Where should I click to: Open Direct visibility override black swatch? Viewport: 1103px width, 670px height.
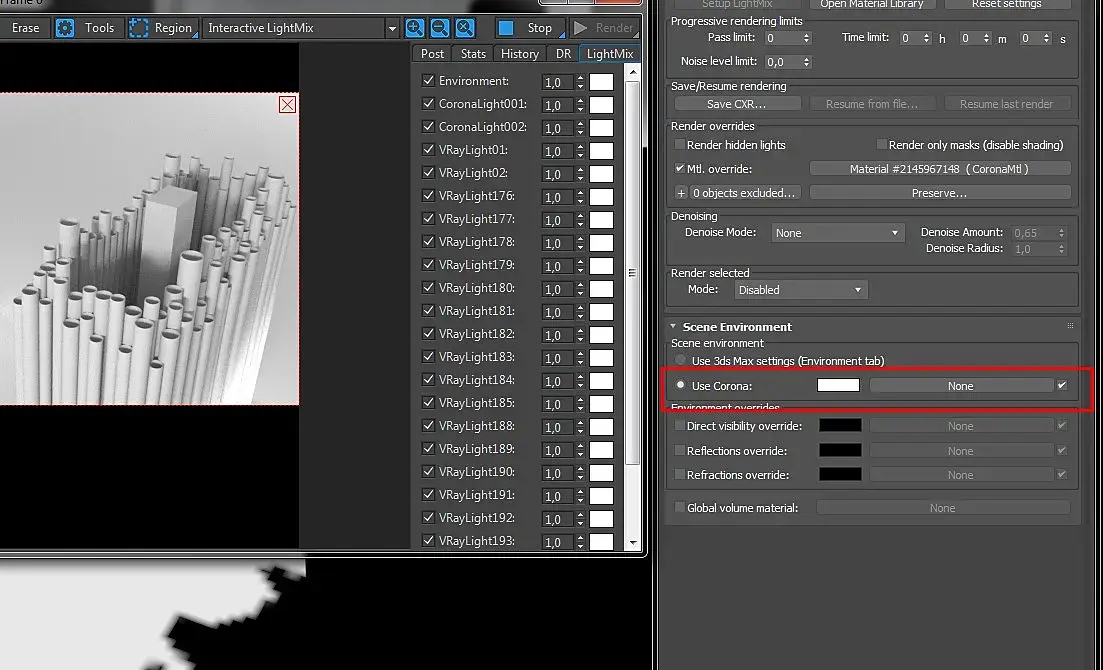(840, 425)
